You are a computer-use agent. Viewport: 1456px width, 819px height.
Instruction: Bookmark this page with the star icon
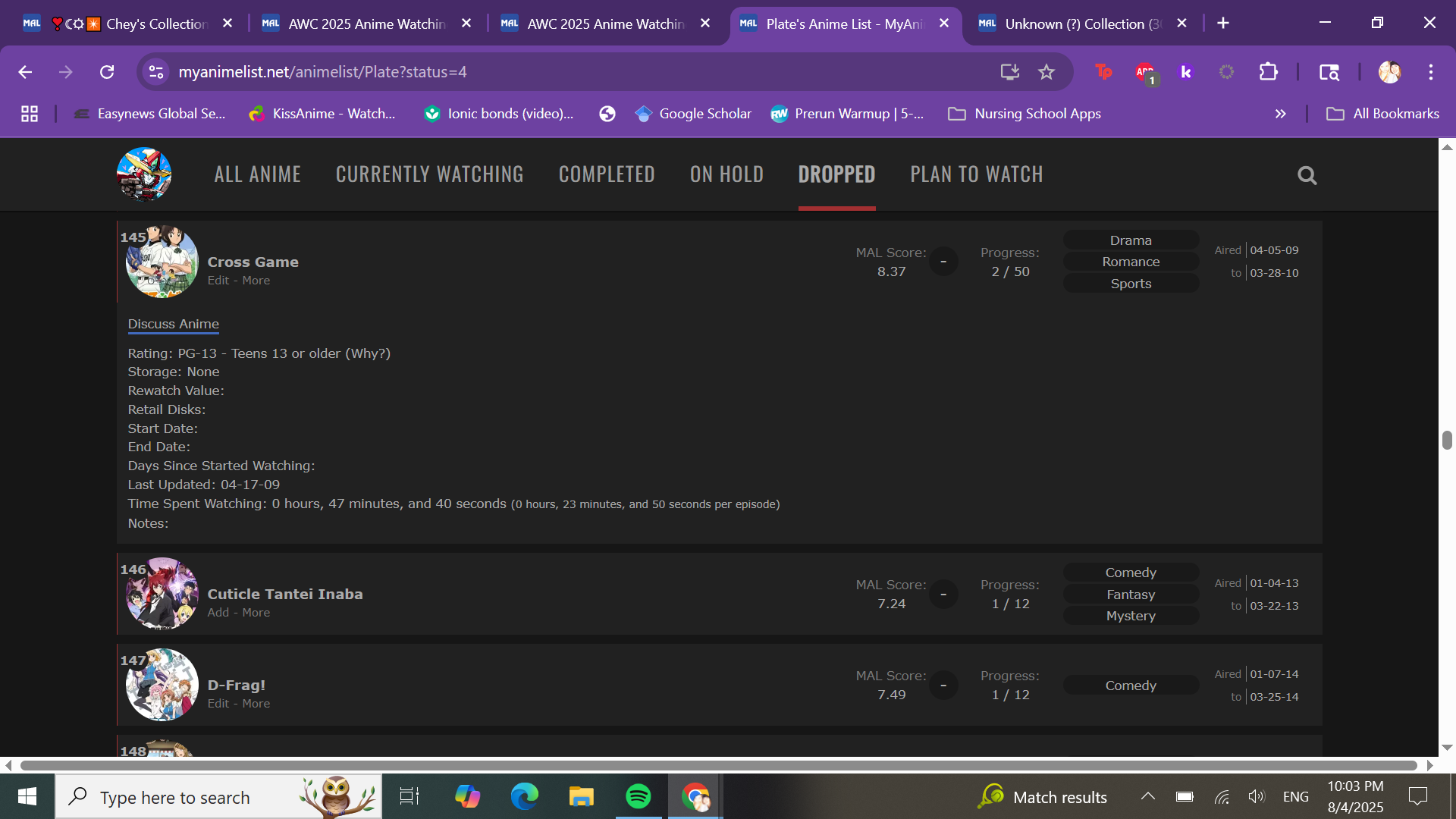tap(1046, 72)
